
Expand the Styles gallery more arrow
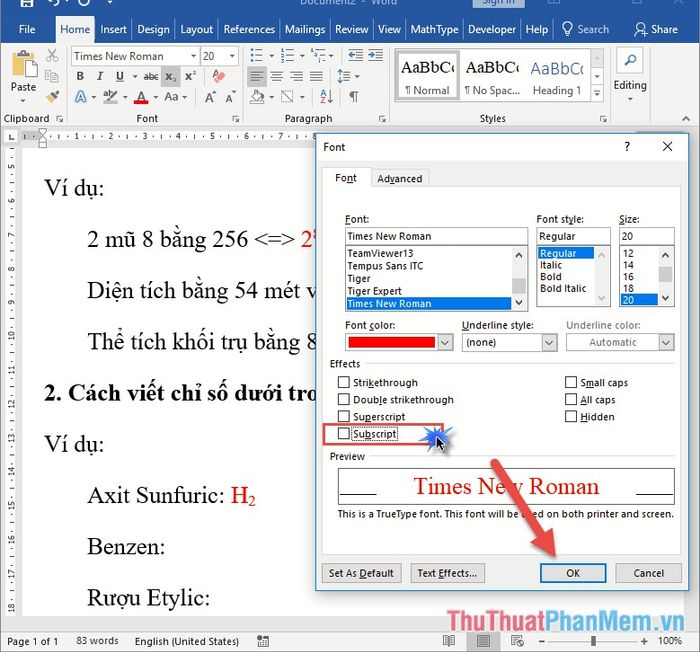point(597,93)
